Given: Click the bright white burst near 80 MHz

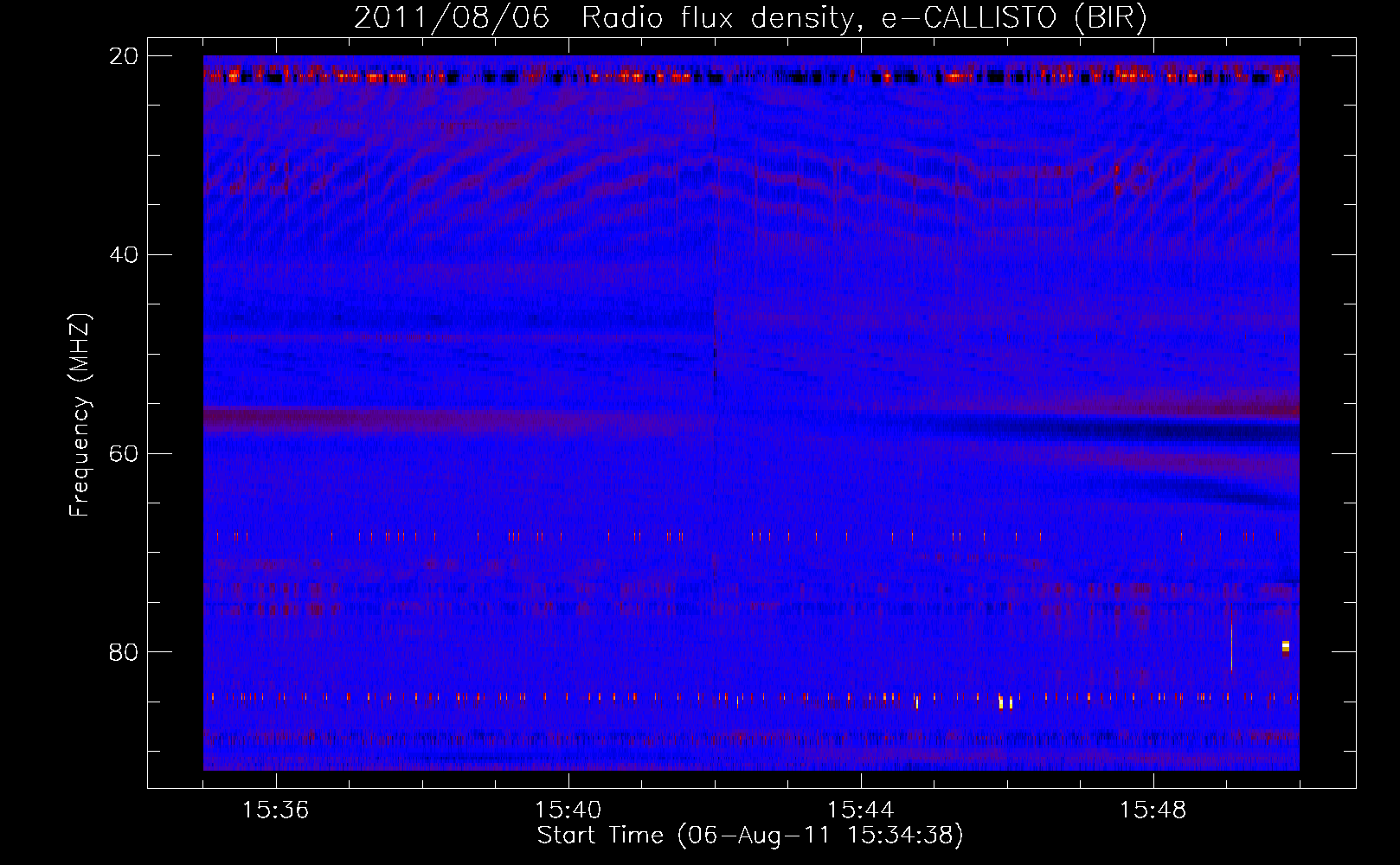Looking at the screenshot, I should point(1286,648).
